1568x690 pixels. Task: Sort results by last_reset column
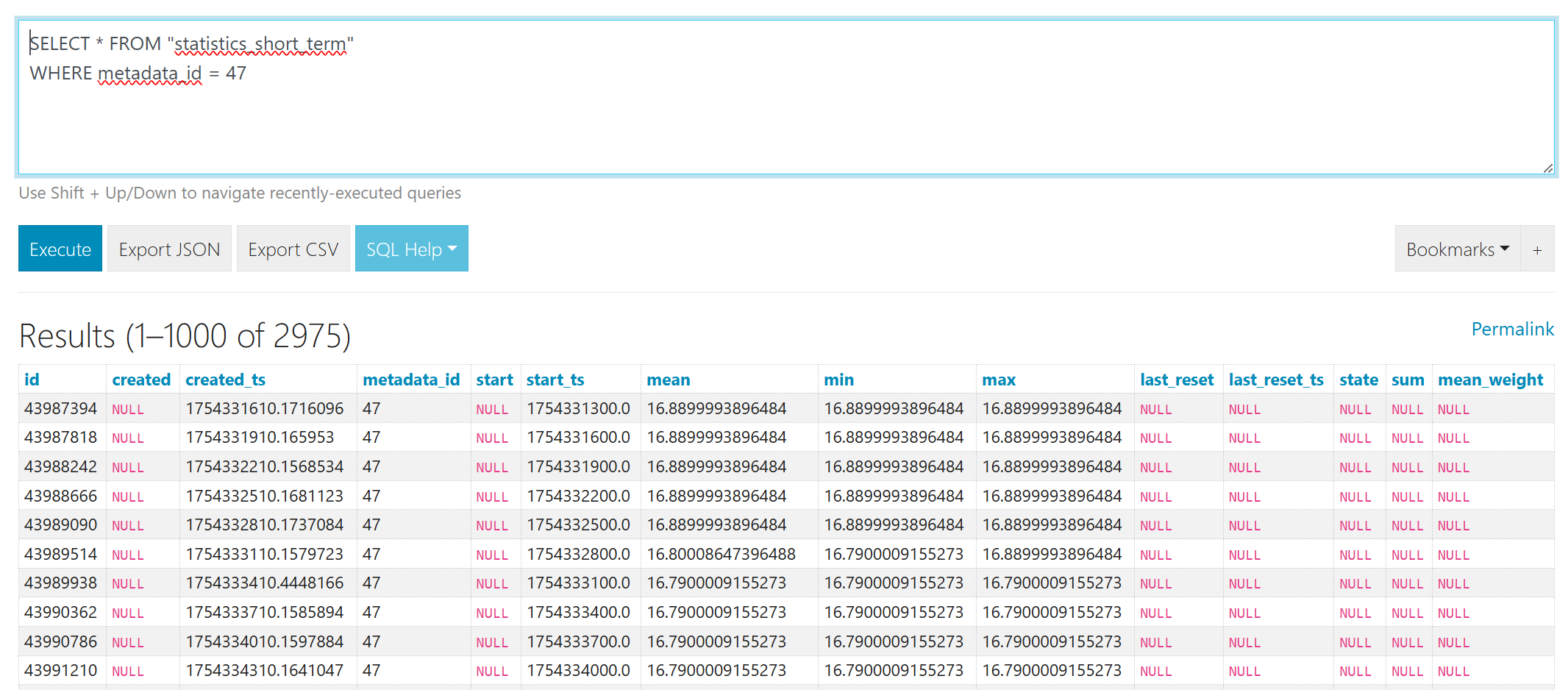1176,380
